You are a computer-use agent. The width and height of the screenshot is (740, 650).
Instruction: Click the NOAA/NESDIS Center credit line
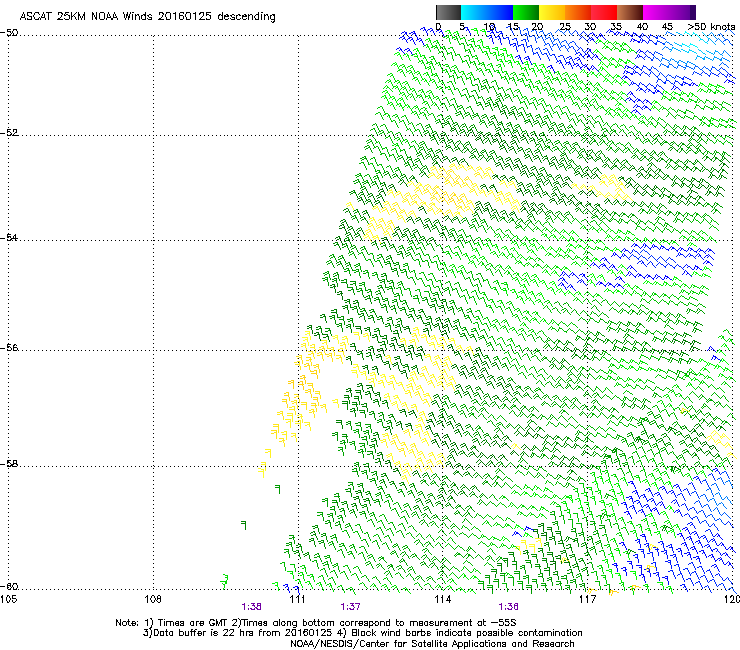(x=432, y=644)
